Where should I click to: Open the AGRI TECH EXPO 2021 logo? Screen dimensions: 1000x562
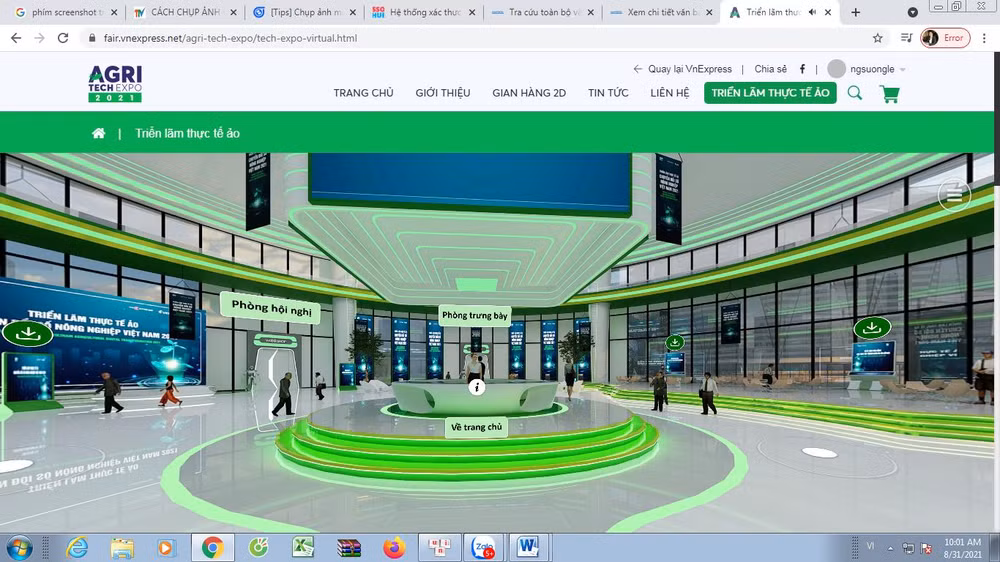(x=115, y=84)
